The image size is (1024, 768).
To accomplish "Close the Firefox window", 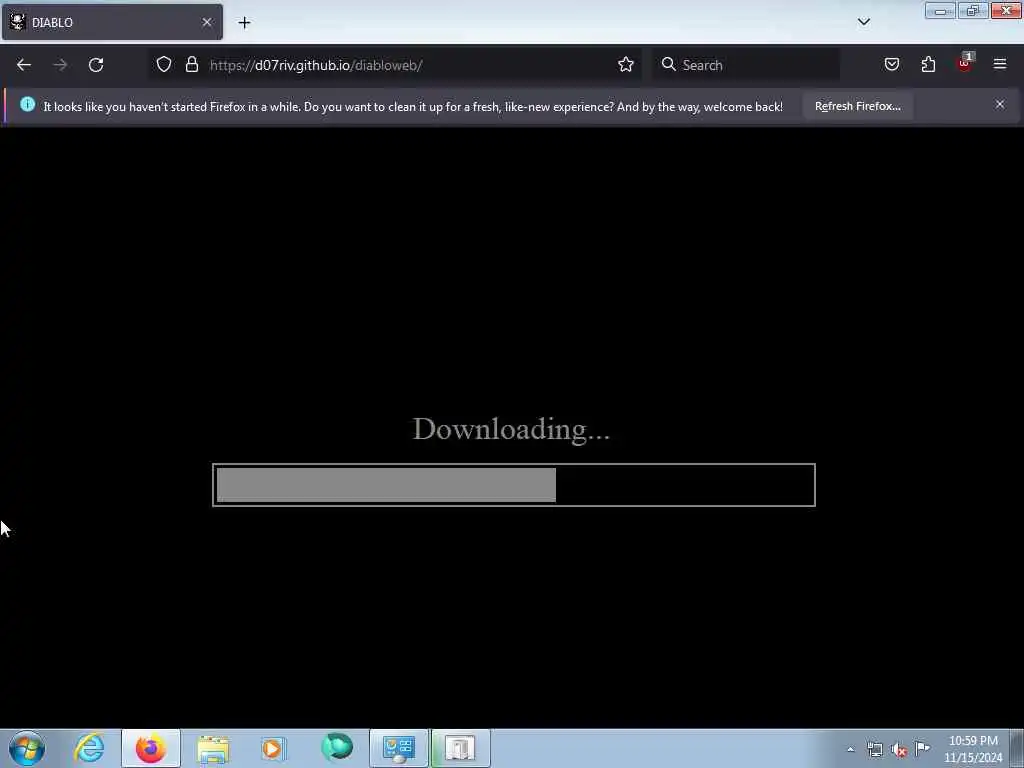I will pos(1006,10).
